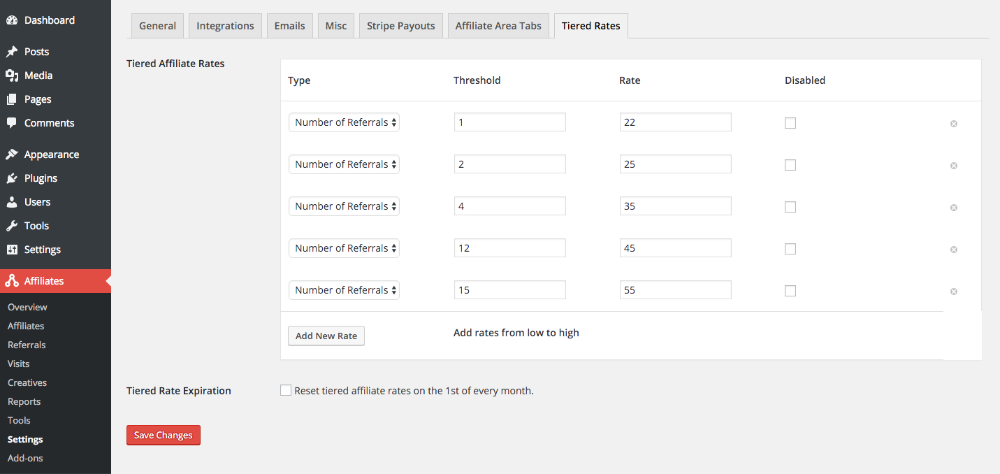Switch to the Integrations tab
This screenshot has height=474, width=1000.
(225, 26)
